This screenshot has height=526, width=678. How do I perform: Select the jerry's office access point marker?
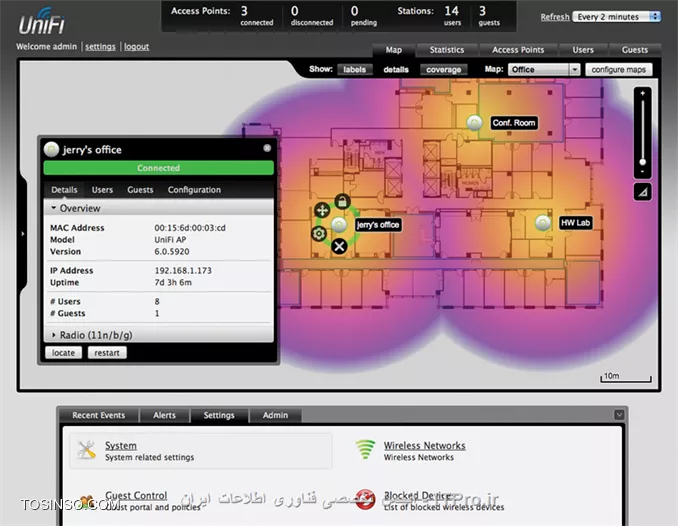tap(339, 225)
